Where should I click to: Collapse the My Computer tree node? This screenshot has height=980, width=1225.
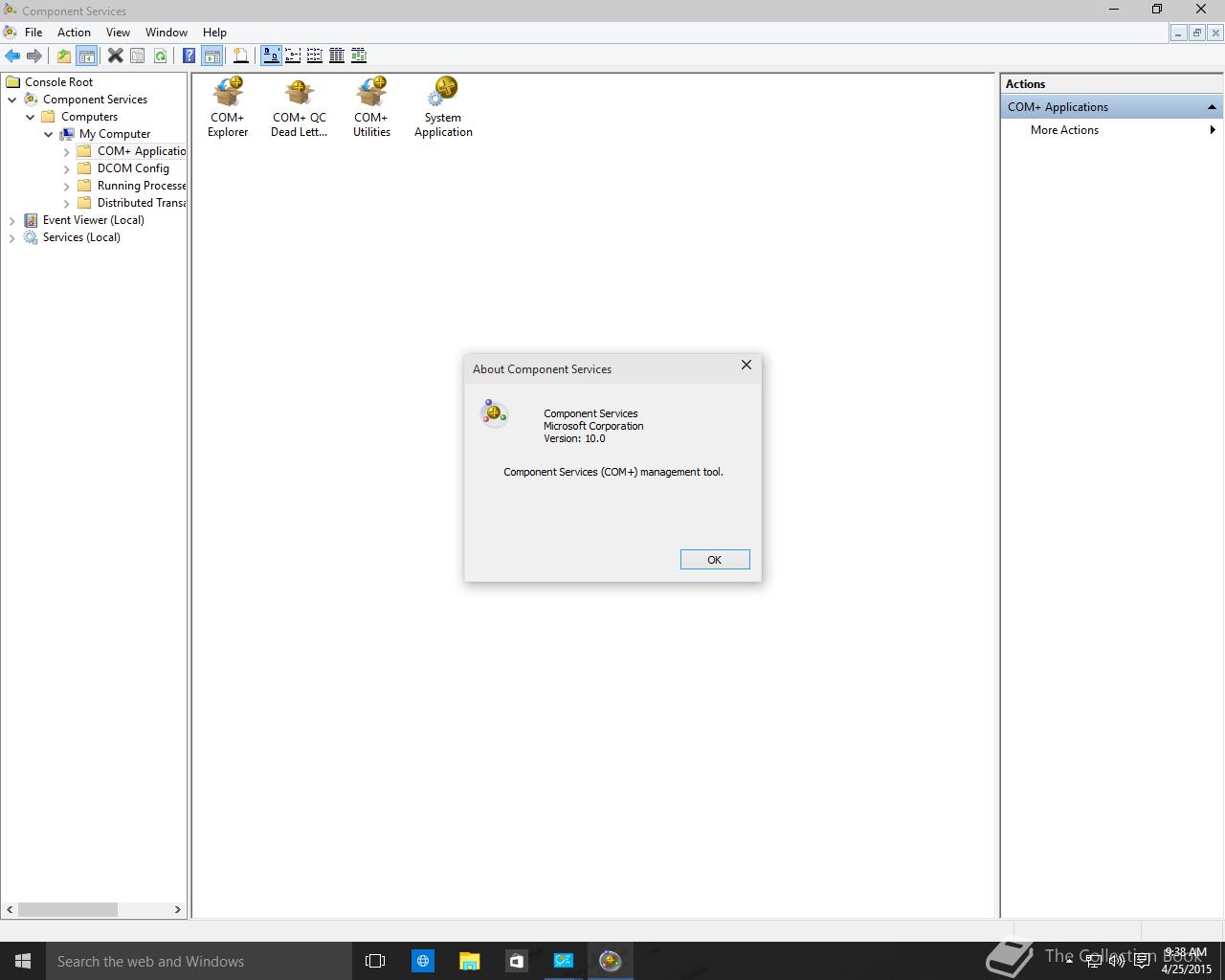(49, 134)
